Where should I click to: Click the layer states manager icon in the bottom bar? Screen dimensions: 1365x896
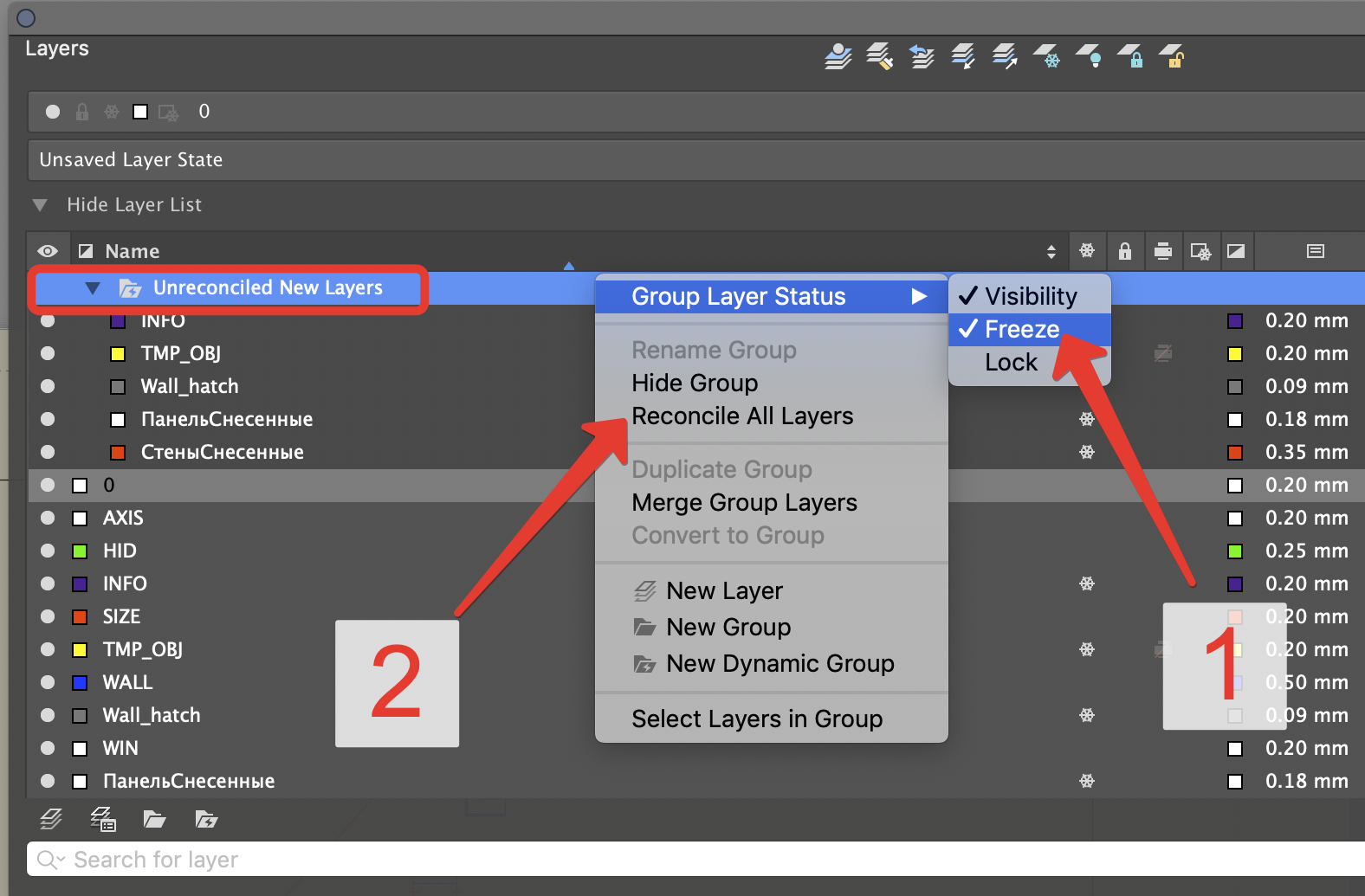[x=103, y=818]
